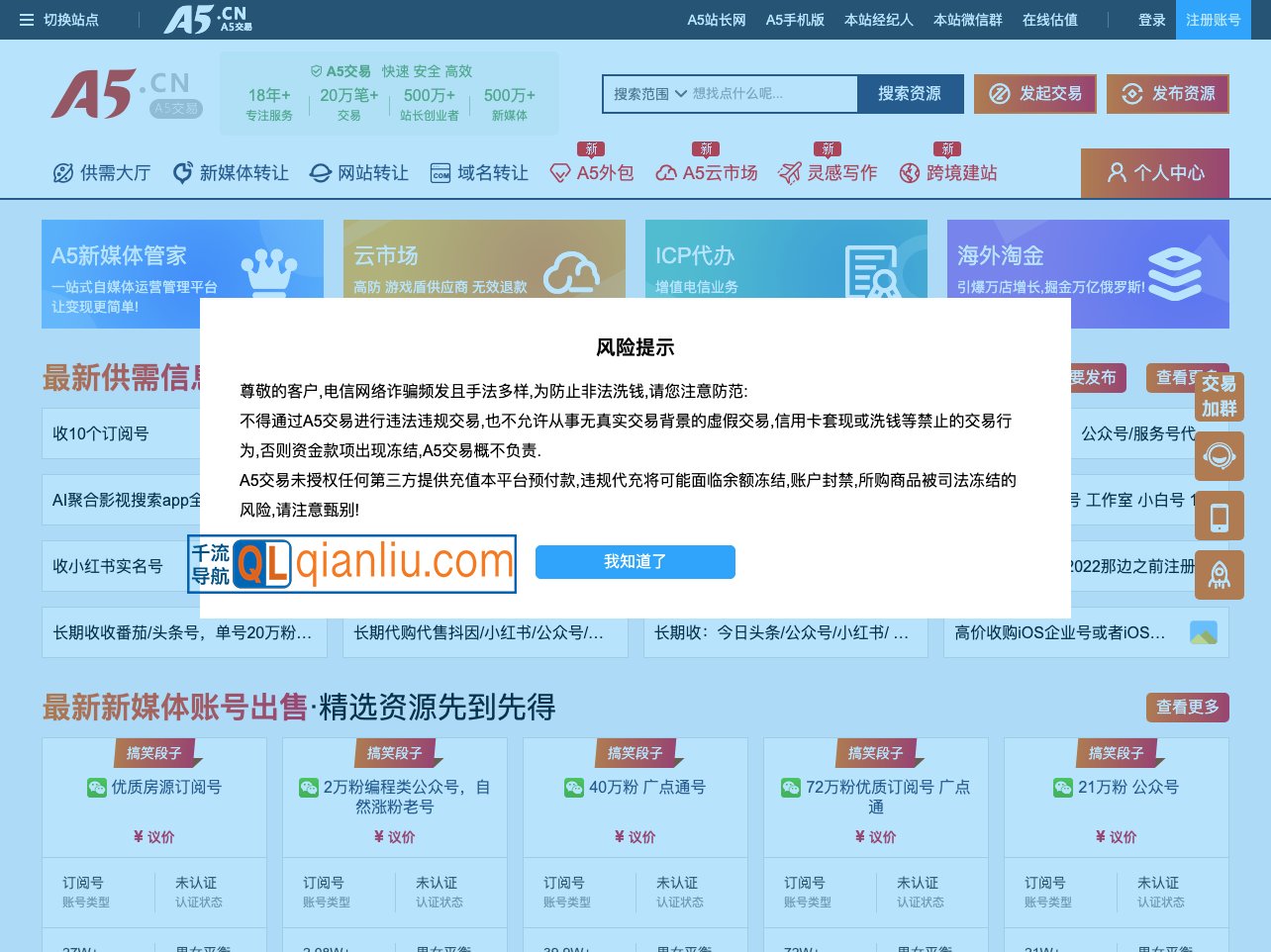The height and width of the screenshot is (952, 1271).
Task: Open the A5站长网 menu item
Action: (x=715, y=19)
